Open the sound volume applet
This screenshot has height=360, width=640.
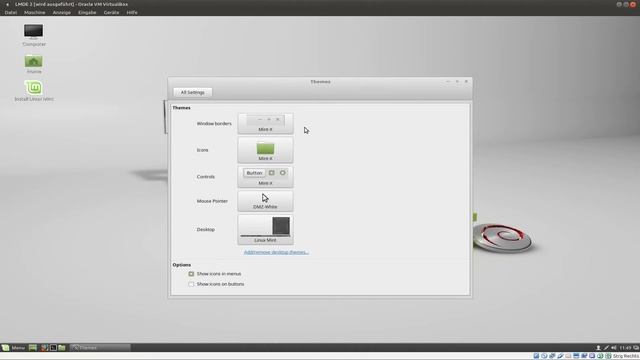pos(613,348)
